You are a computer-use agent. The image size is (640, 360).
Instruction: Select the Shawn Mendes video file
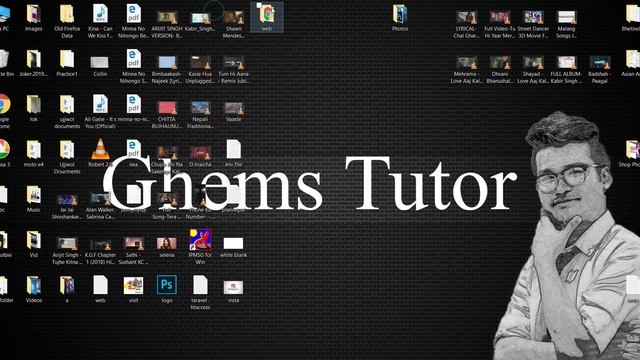(x=233, y=17)
